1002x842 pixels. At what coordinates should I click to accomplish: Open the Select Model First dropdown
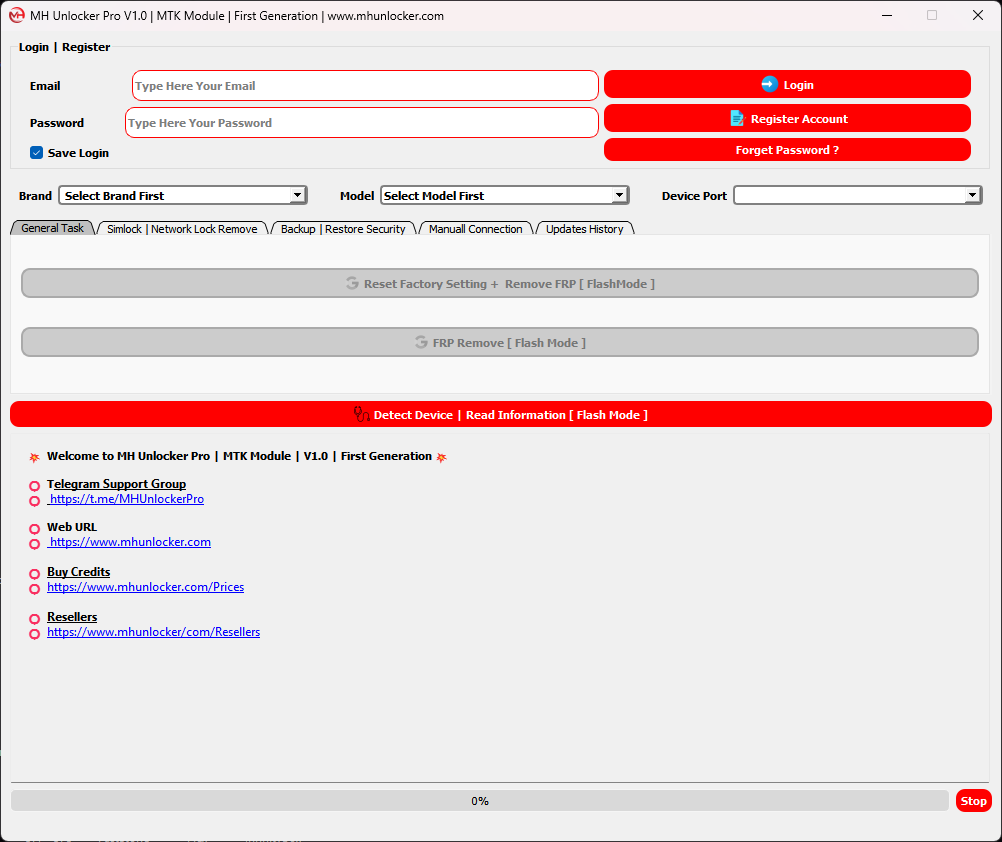619,196
